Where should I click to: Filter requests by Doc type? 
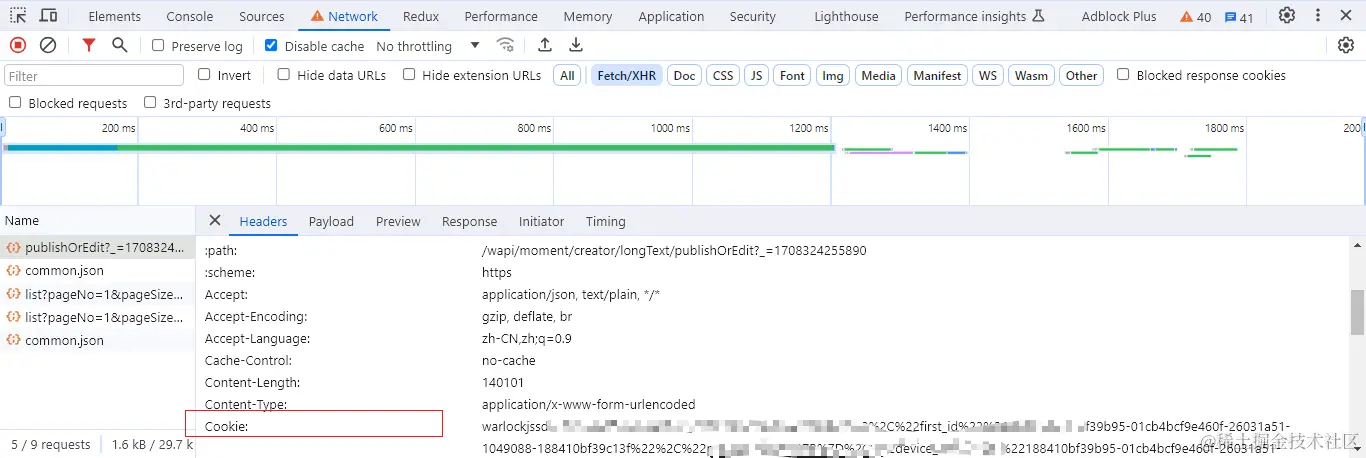[x=684, y=75]
